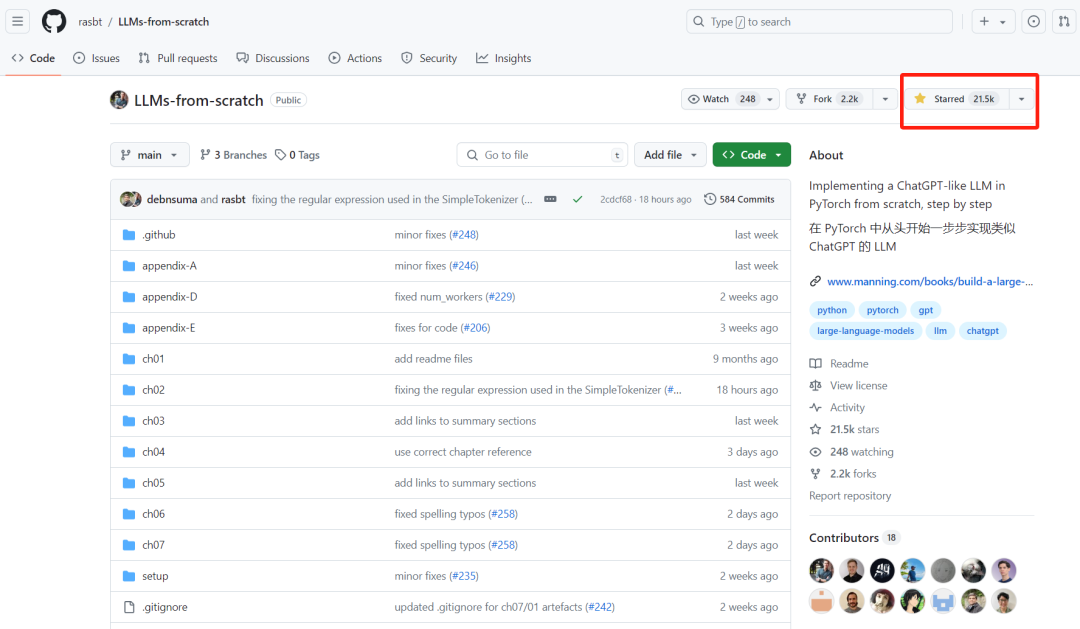View the commit check status checkmark
This screenshot has width=1080, height=629.
[577, 199]
